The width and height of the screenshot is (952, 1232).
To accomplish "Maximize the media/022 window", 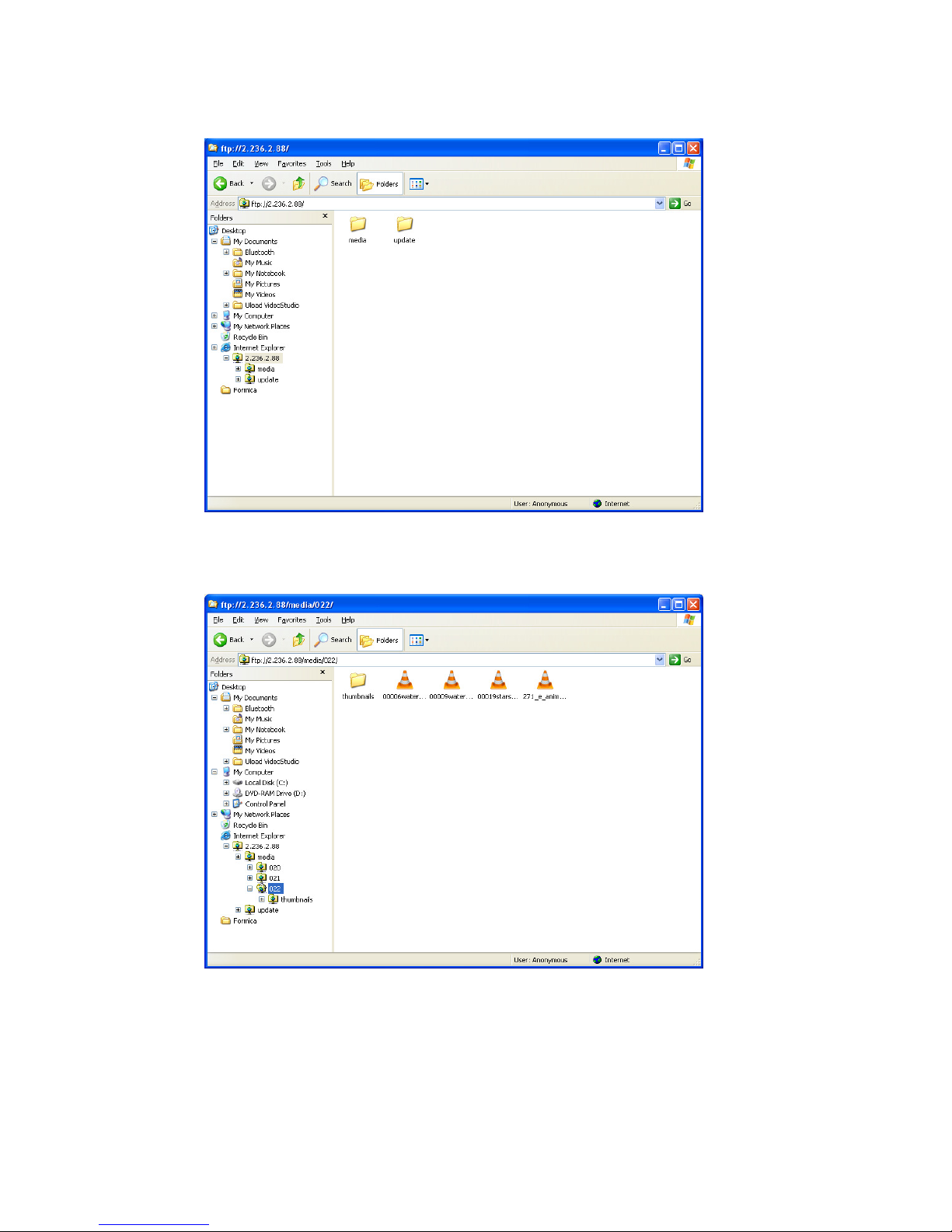I will (678, 604).
